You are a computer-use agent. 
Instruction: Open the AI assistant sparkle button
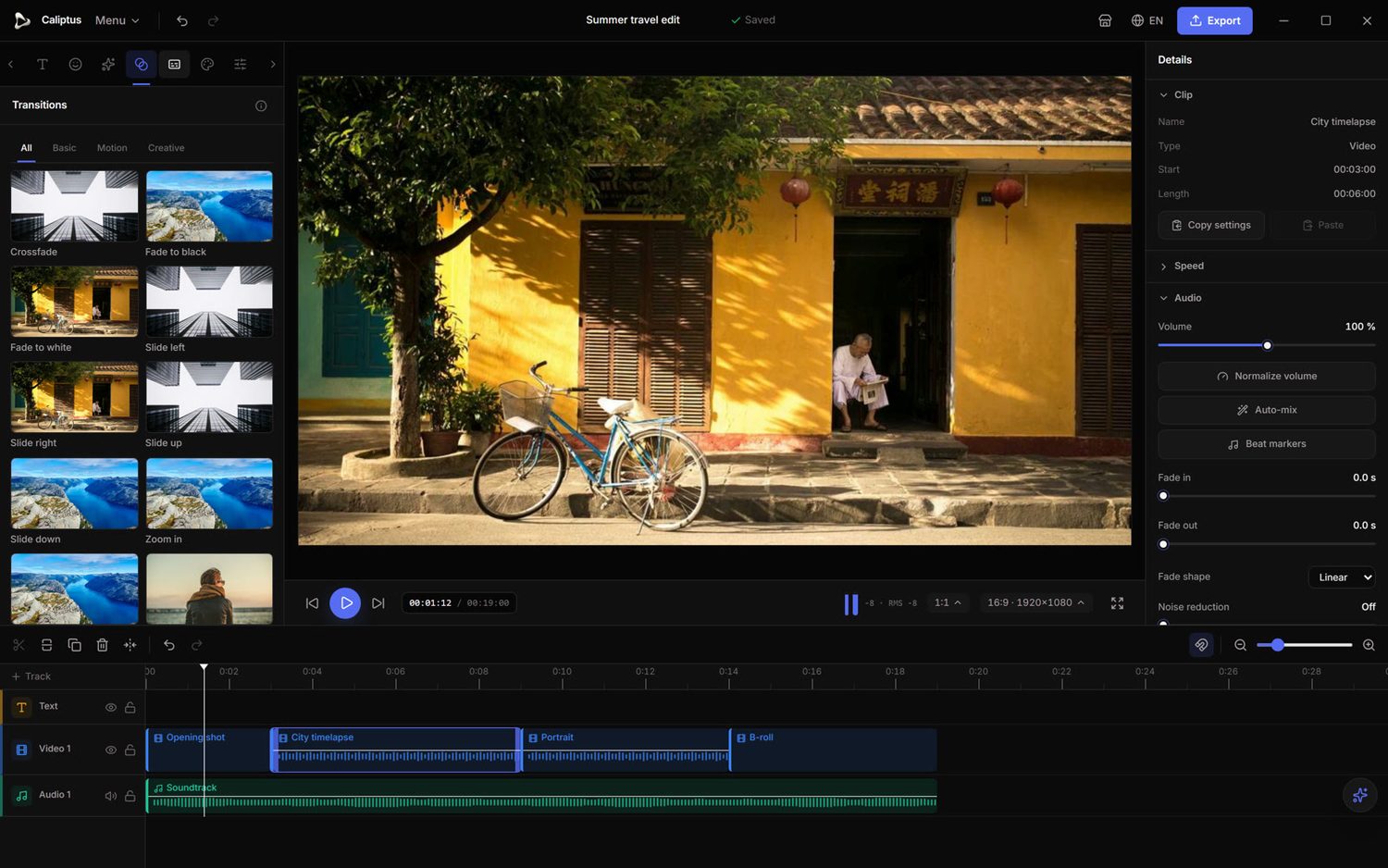point(1359,795)
